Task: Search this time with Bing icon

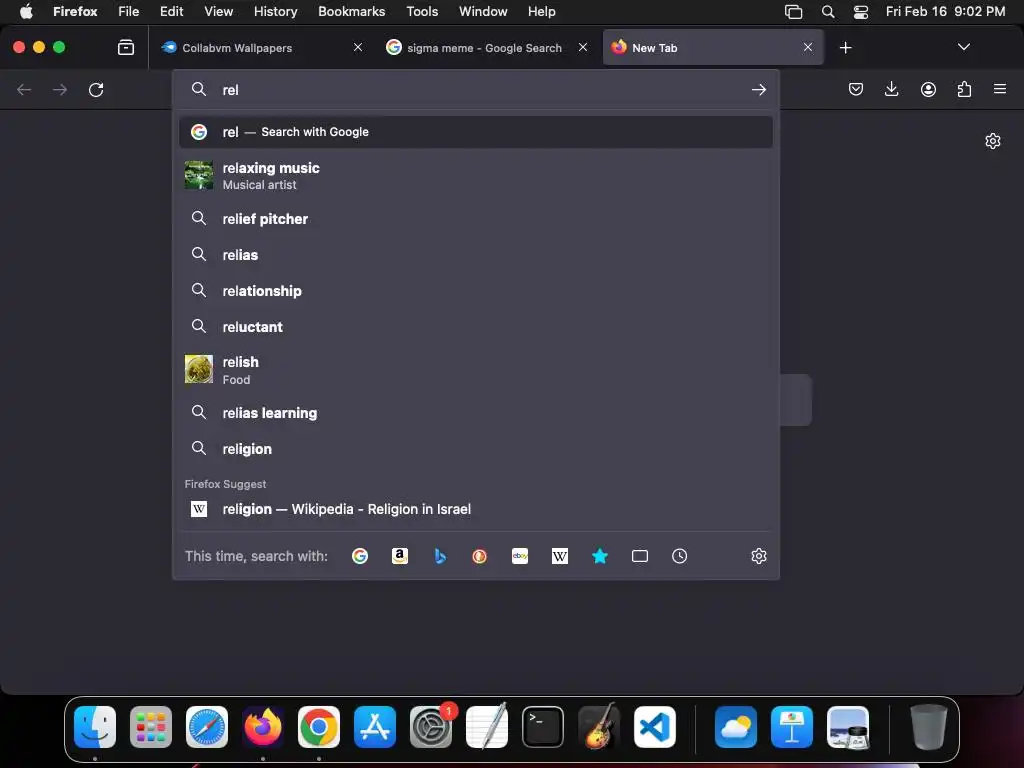Action: (x=440, y=556)
